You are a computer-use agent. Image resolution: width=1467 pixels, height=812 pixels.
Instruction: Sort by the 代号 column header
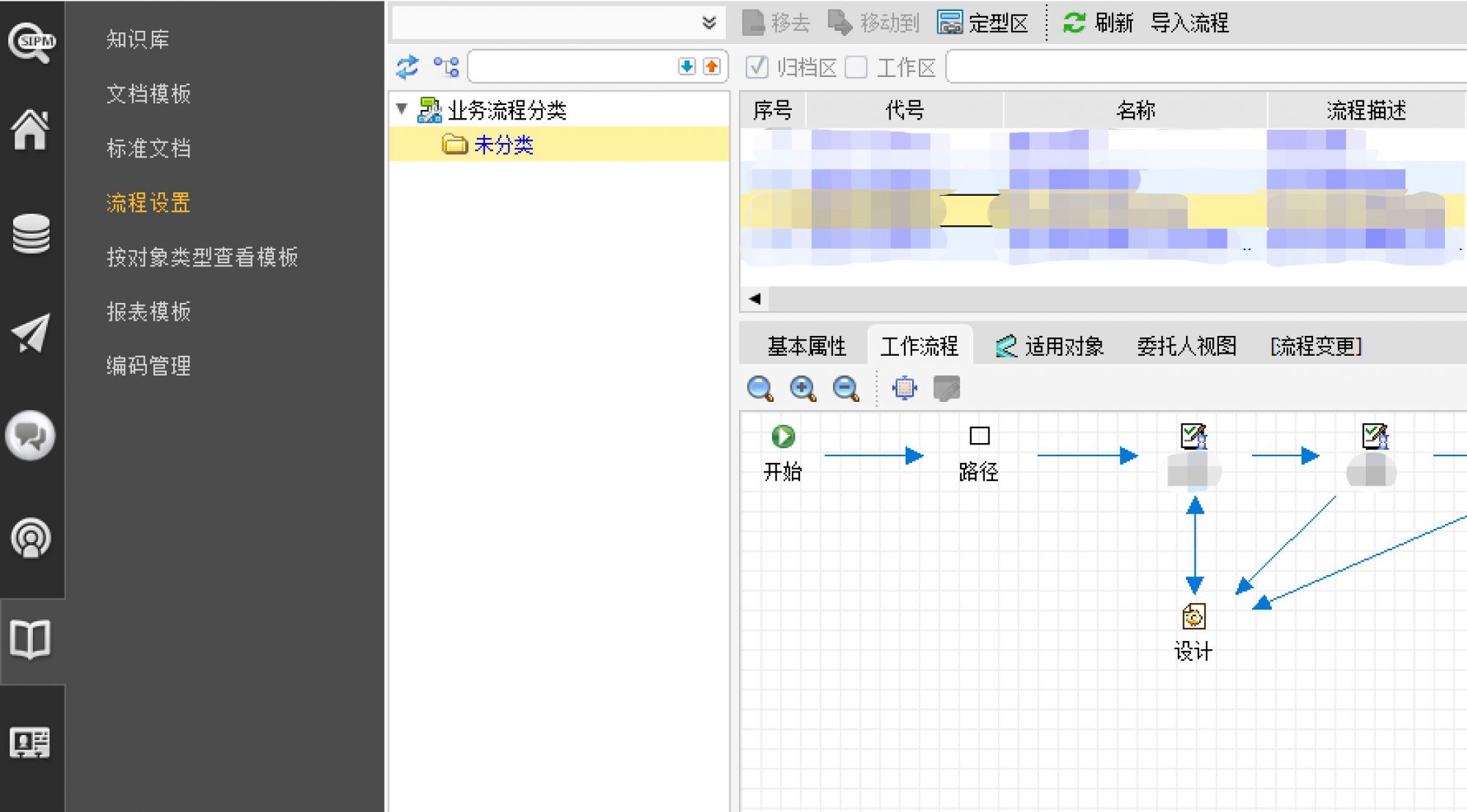tap(904, 110)
